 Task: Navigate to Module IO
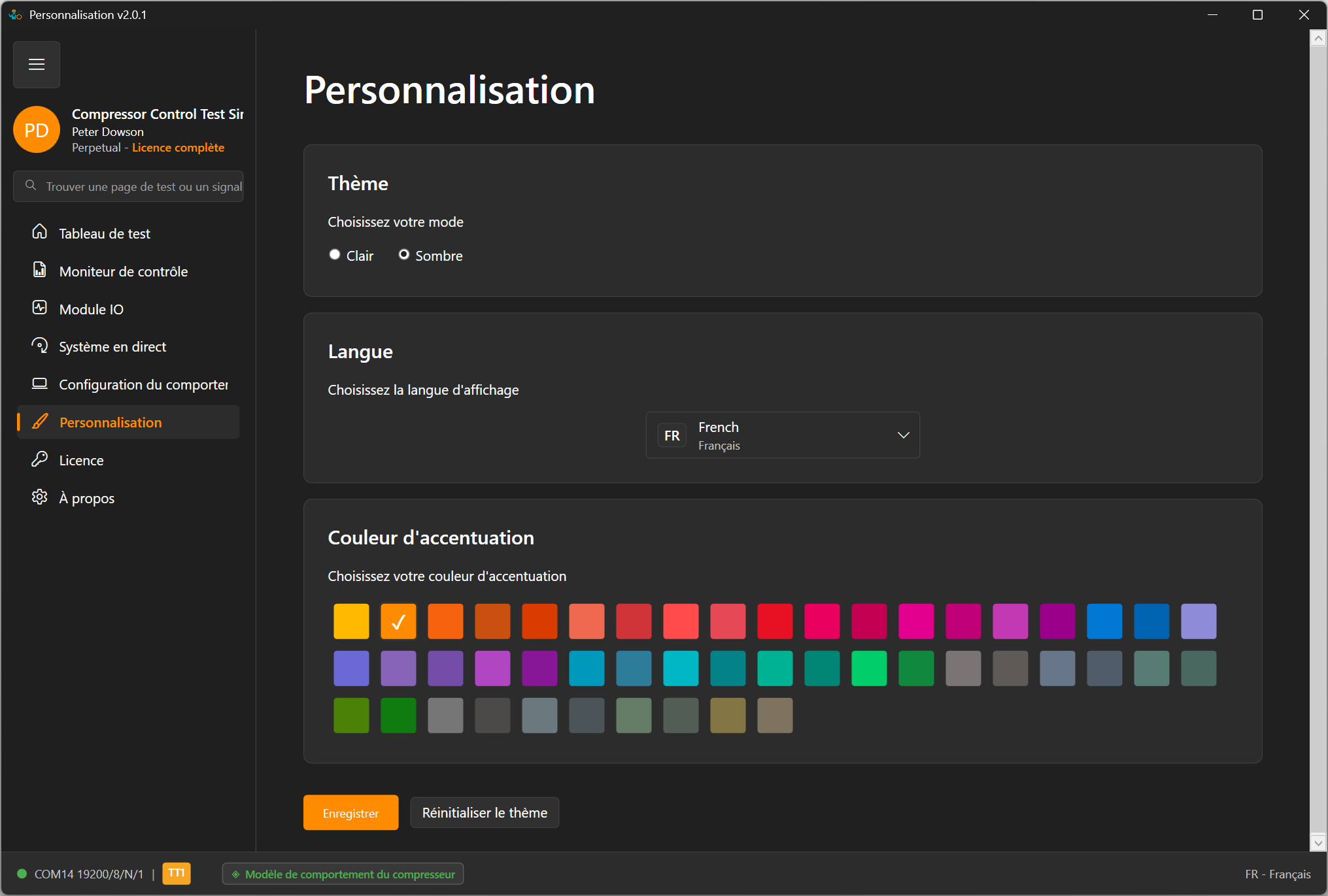click(x=129, y=309)
